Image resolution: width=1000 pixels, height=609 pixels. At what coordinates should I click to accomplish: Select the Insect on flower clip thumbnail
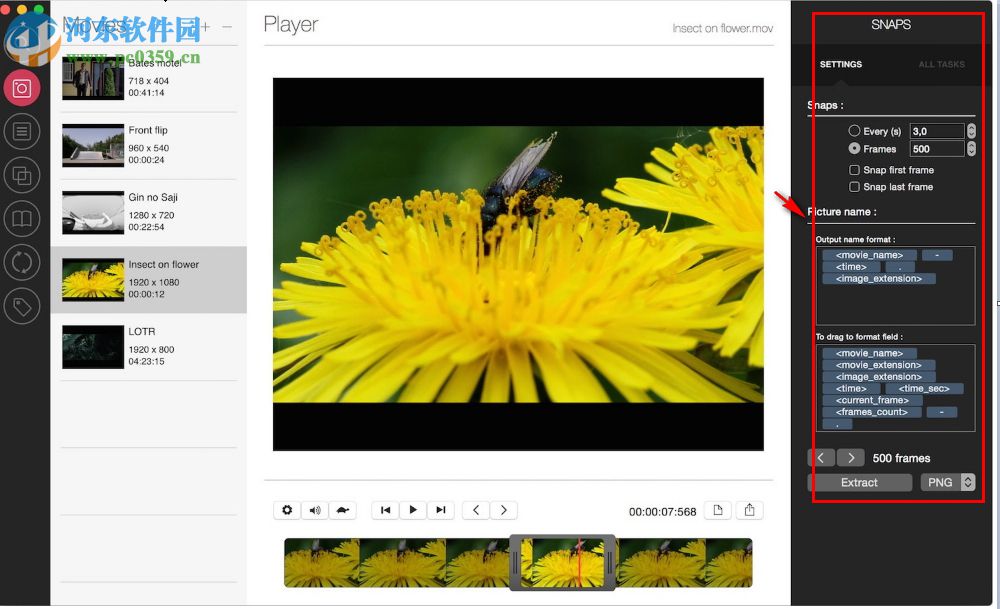93,280
